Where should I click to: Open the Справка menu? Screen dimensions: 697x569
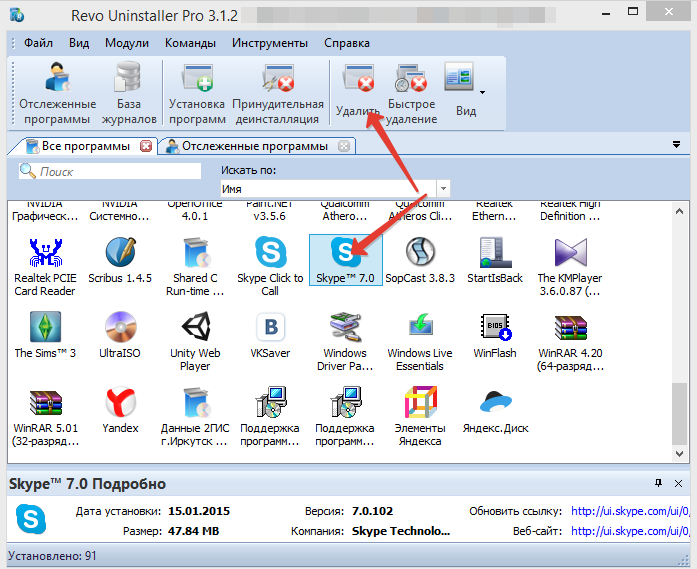[347, 43]
